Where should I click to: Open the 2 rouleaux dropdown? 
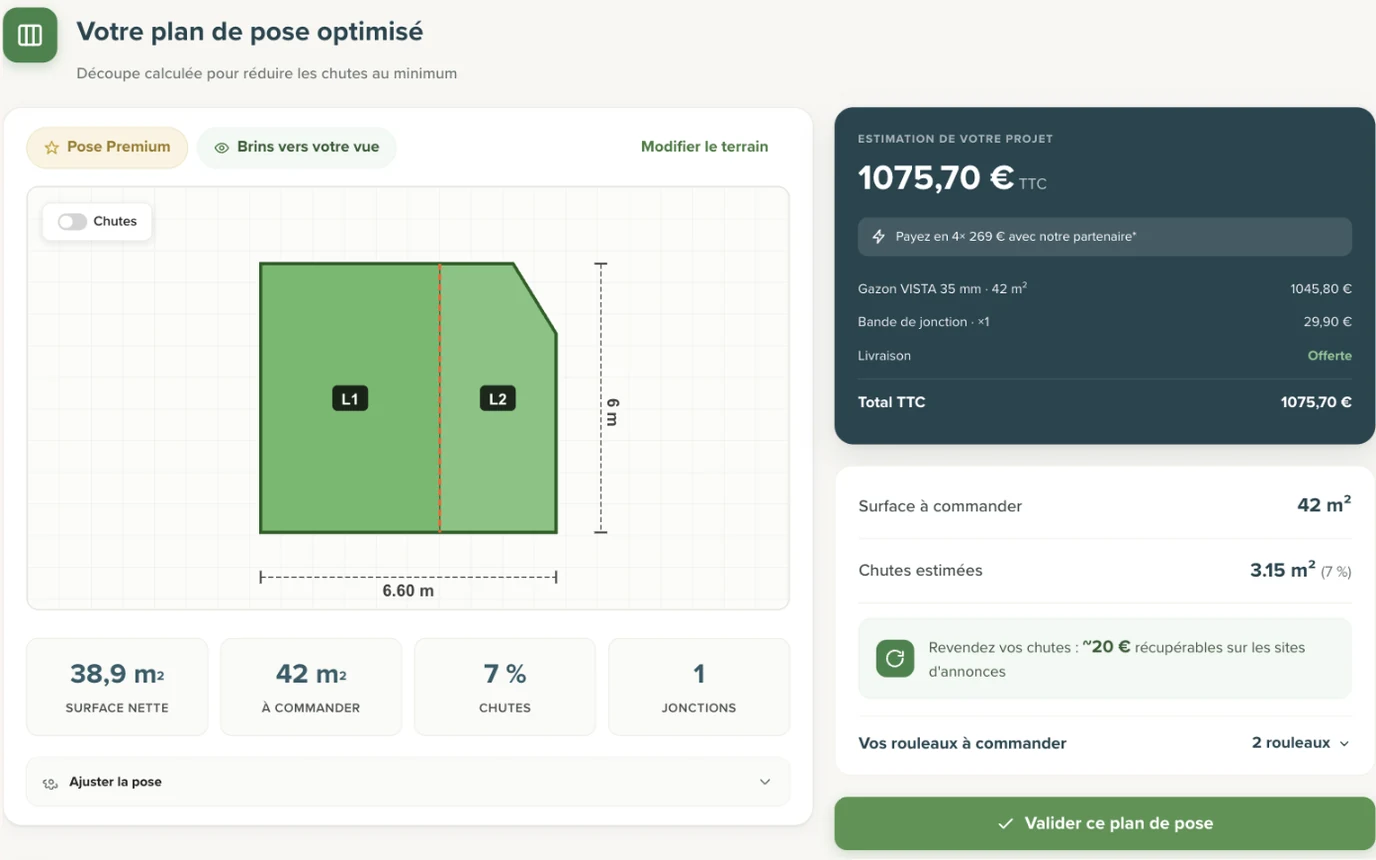point(1301,743)
